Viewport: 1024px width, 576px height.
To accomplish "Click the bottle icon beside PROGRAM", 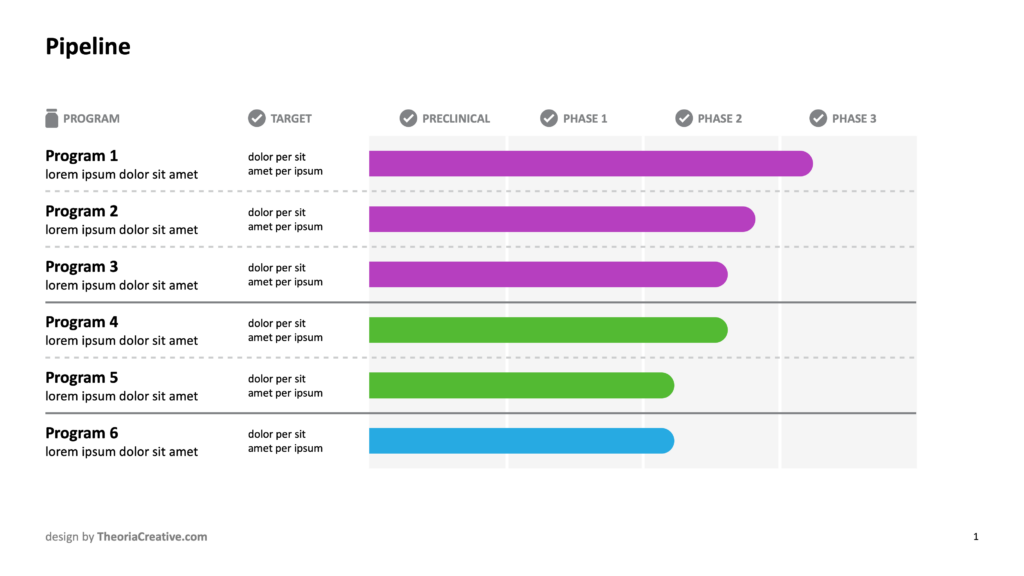I will coord(52,118).
